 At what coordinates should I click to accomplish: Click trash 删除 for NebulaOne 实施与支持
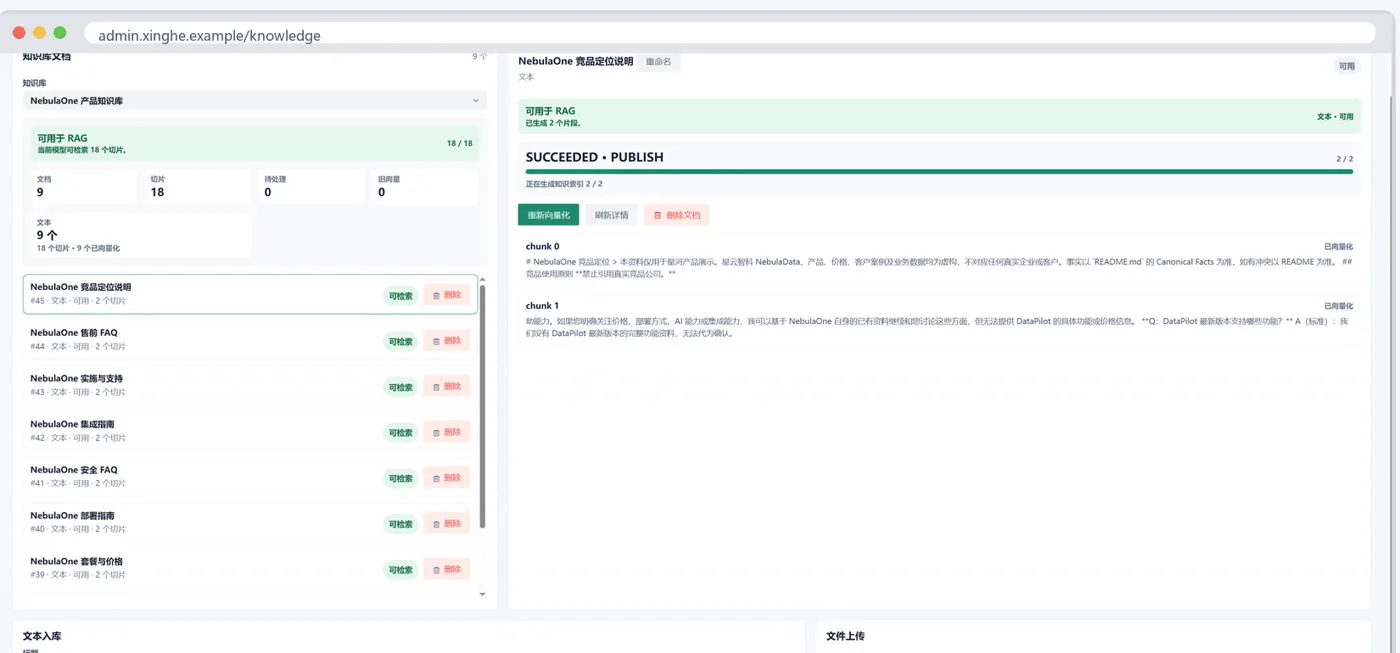(446, 387)
